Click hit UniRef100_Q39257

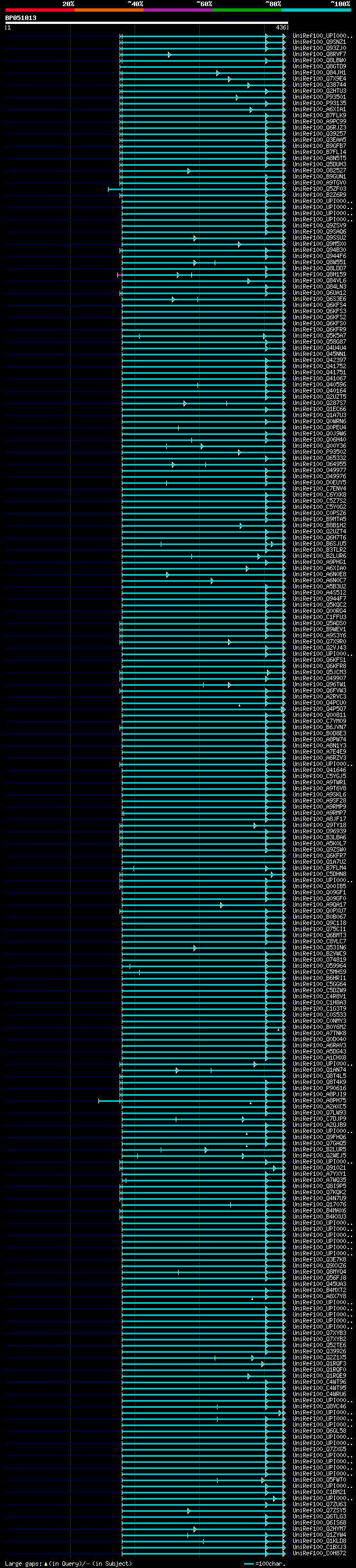(x=319, y=134)
